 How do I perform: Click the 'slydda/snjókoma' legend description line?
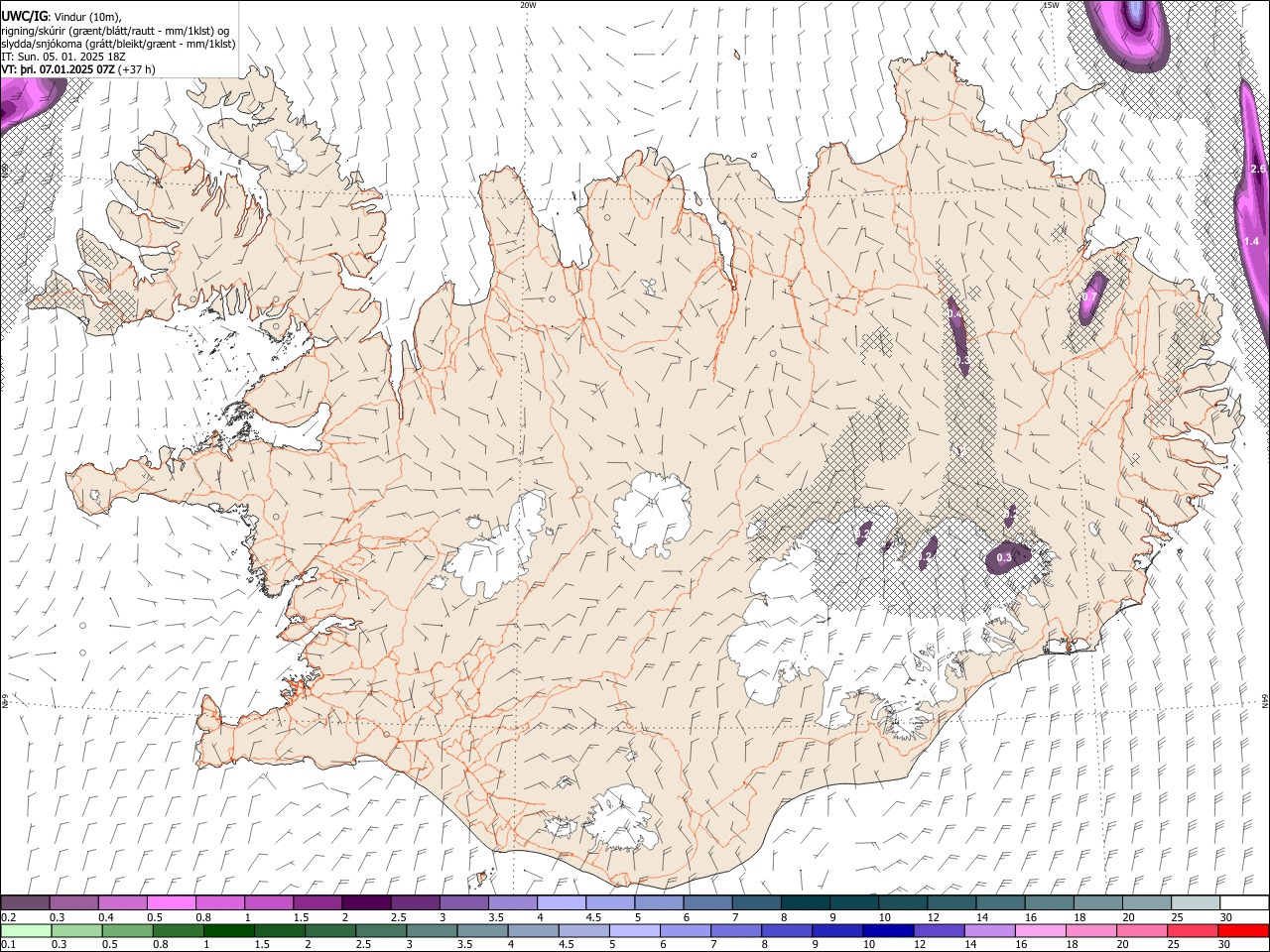pyautogui.click(x=118, y=44)
